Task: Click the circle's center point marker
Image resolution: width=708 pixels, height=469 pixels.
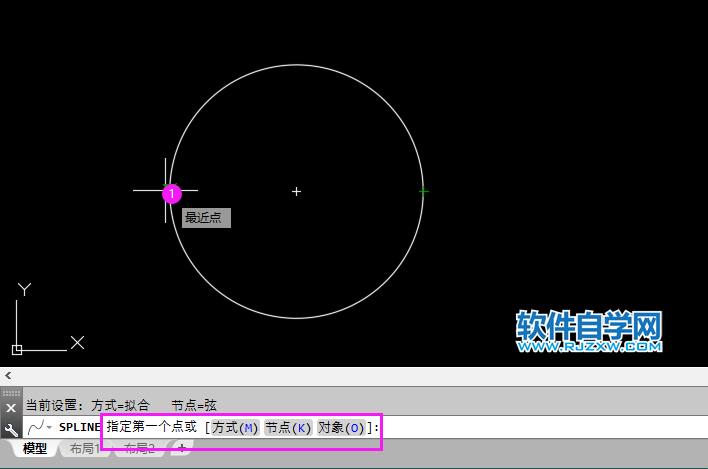Action: point(296,191)
